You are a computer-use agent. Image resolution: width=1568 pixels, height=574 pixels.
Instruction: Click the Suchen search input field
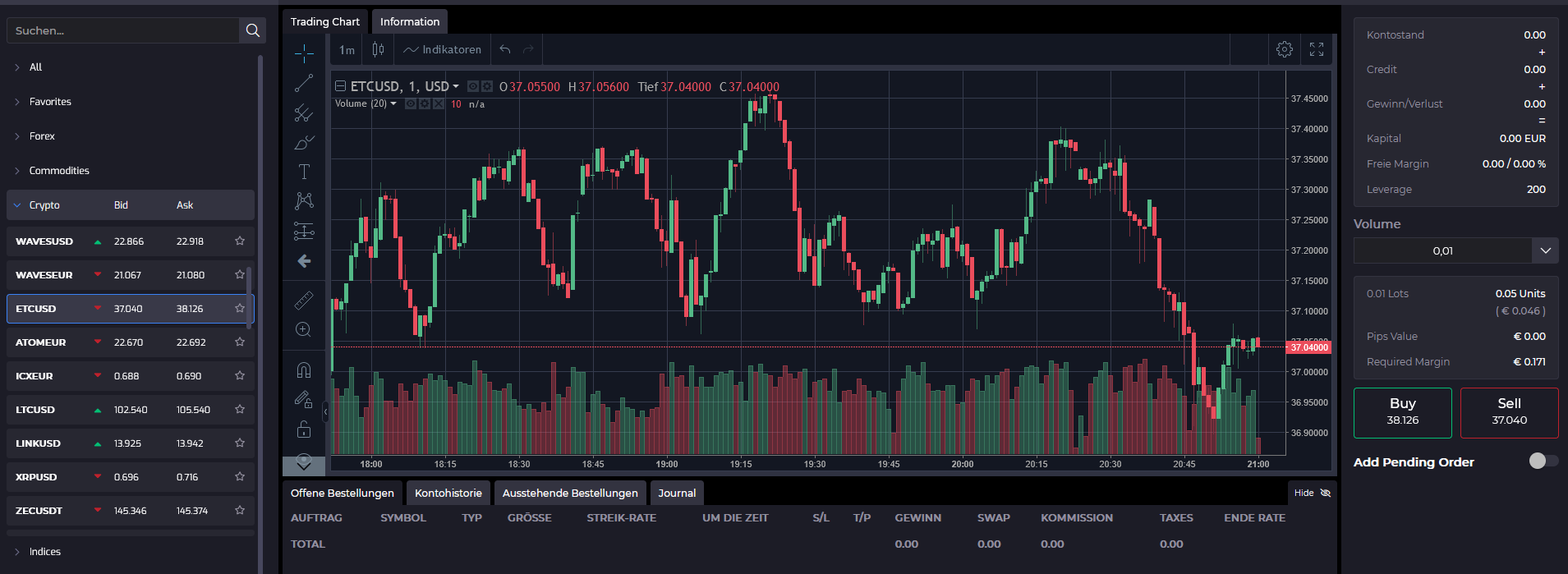point(123,30)
